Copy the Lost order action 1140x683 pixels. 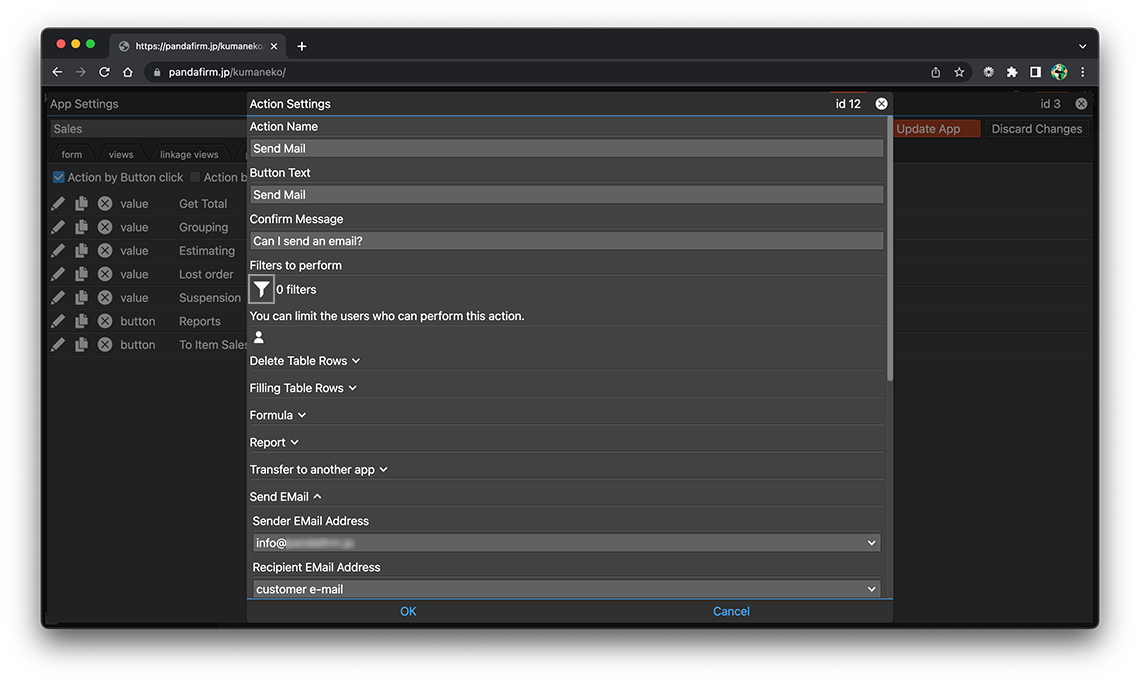click(x=81, y=274)
